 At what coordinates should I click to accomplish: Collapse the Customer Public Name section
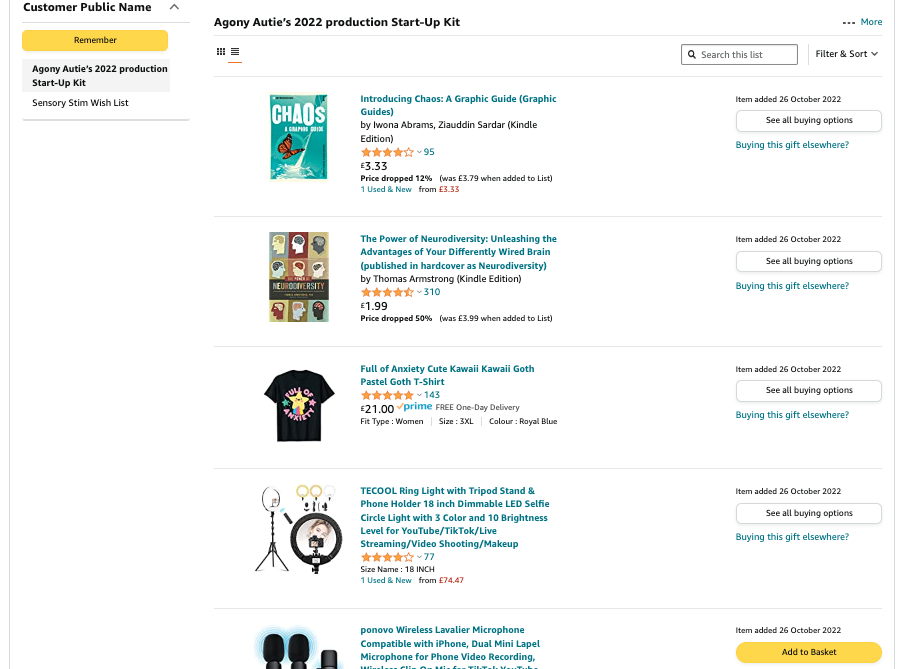[174, 7]
